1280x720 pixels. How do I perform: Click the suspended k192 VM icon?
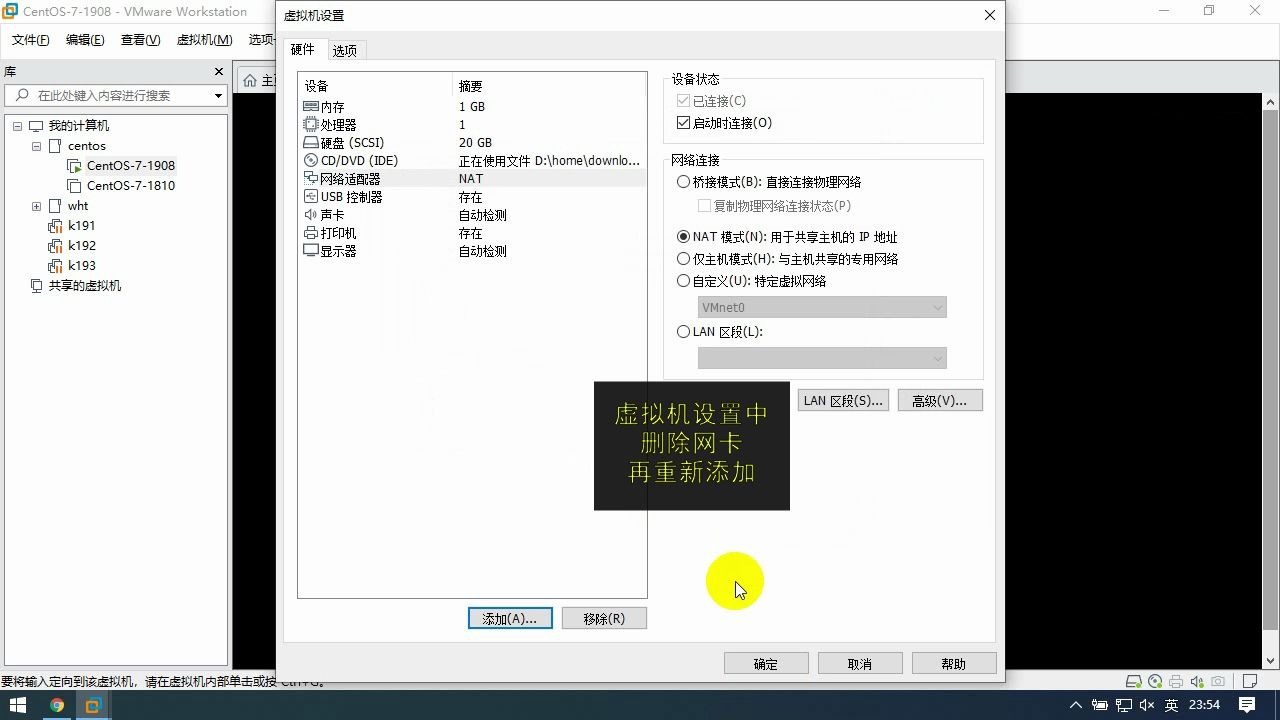[55, 246]
